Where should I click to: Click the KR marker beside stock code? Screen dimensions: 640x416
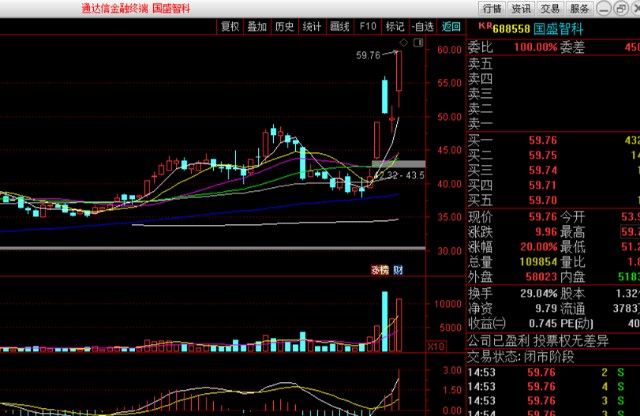coord(485,26)
